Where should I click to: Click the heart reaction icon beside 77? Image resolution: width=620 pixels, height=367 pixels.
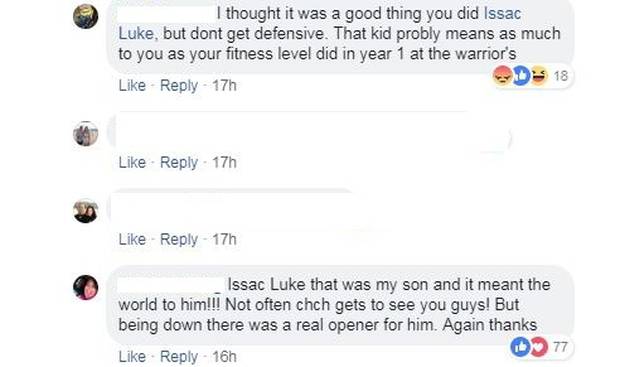[539, 347]
